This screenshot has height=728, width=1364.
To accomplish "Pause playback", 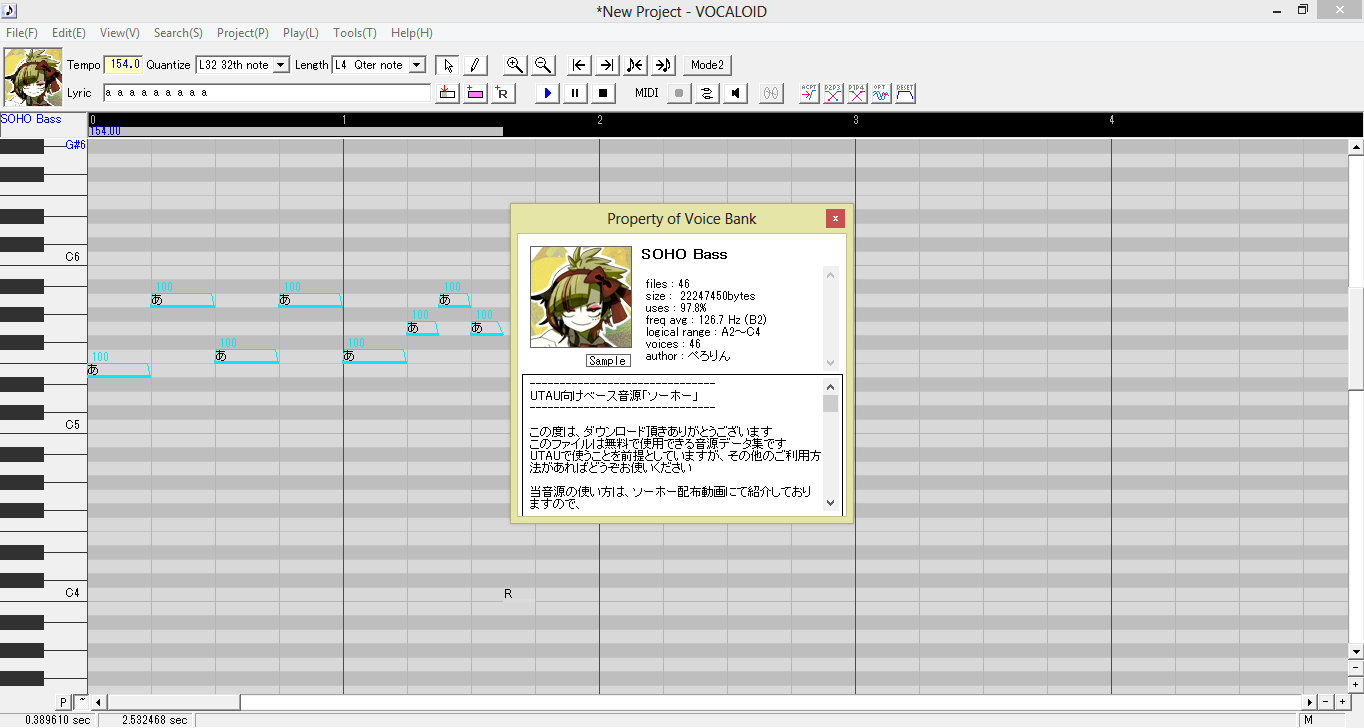I will pos(575,93).
